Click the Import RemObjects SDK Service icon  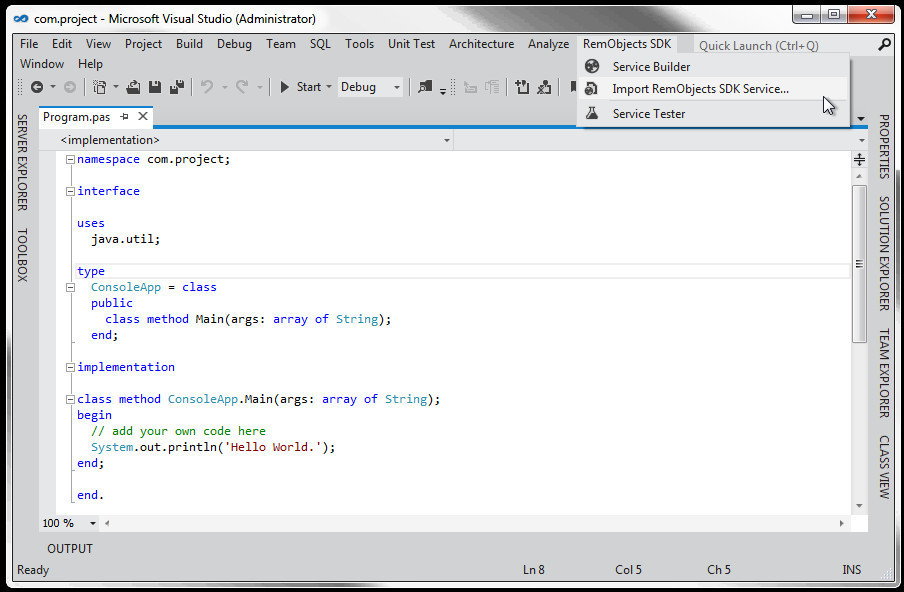591,89
